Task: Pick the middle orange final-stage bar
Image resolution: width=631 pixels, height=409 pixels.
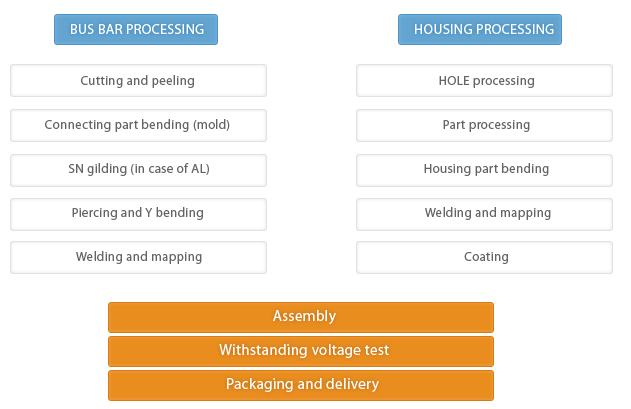Action: point(301,351)
